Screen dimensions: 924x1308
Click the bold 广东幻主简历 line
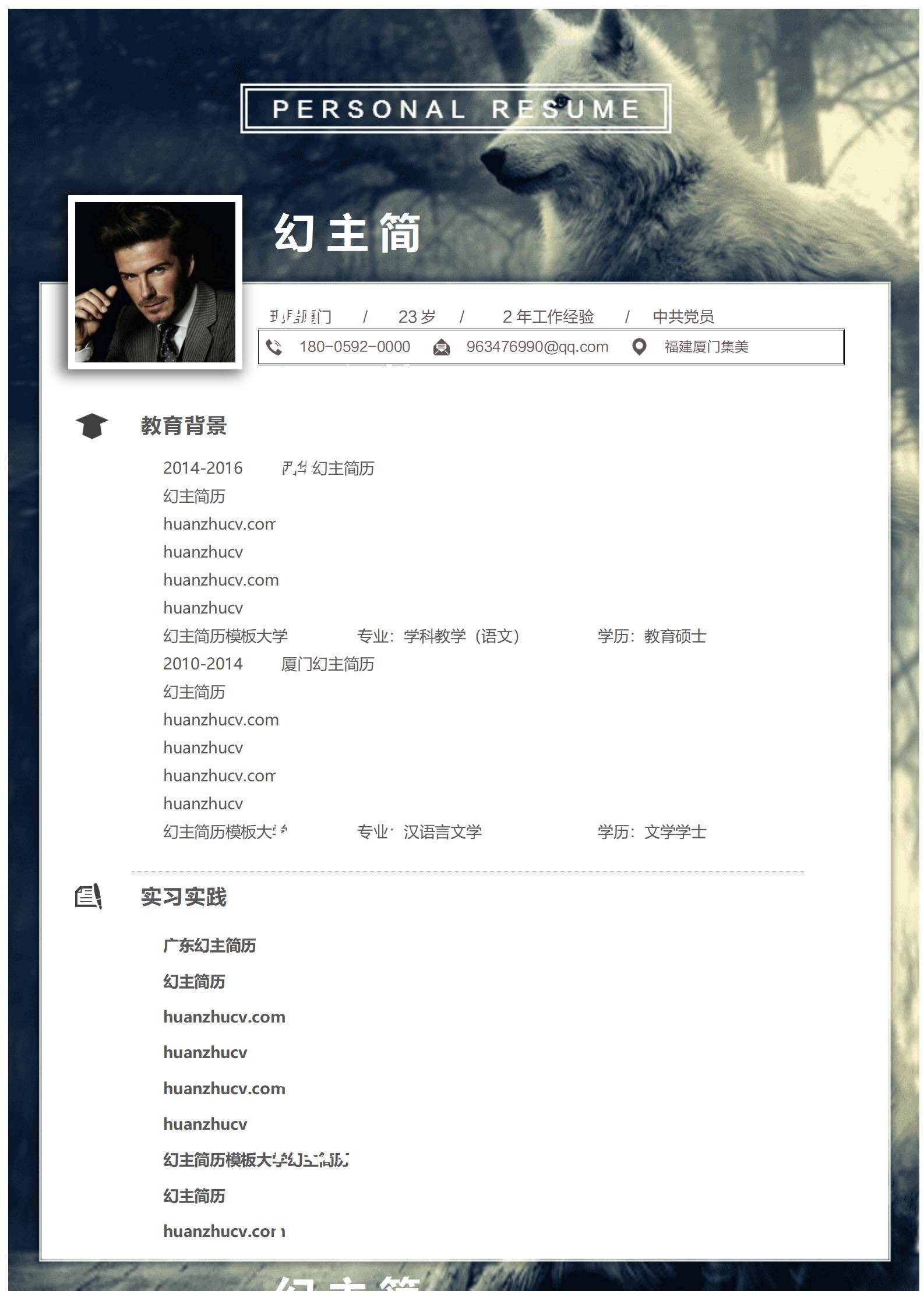(210, 945)
